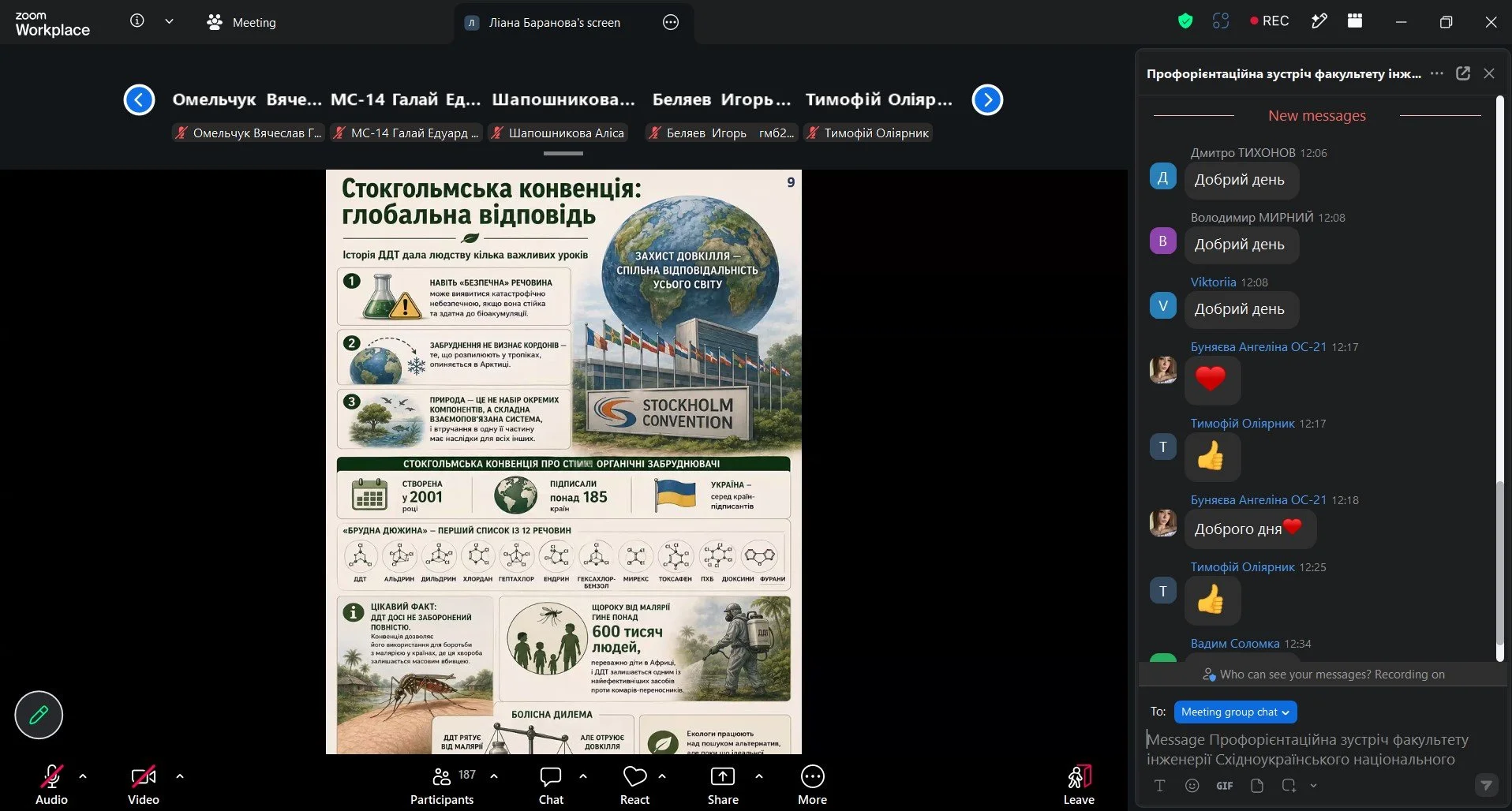Expand Share options caret
The height and width of the screenshot is (811, 1512).
click(759, 776)
